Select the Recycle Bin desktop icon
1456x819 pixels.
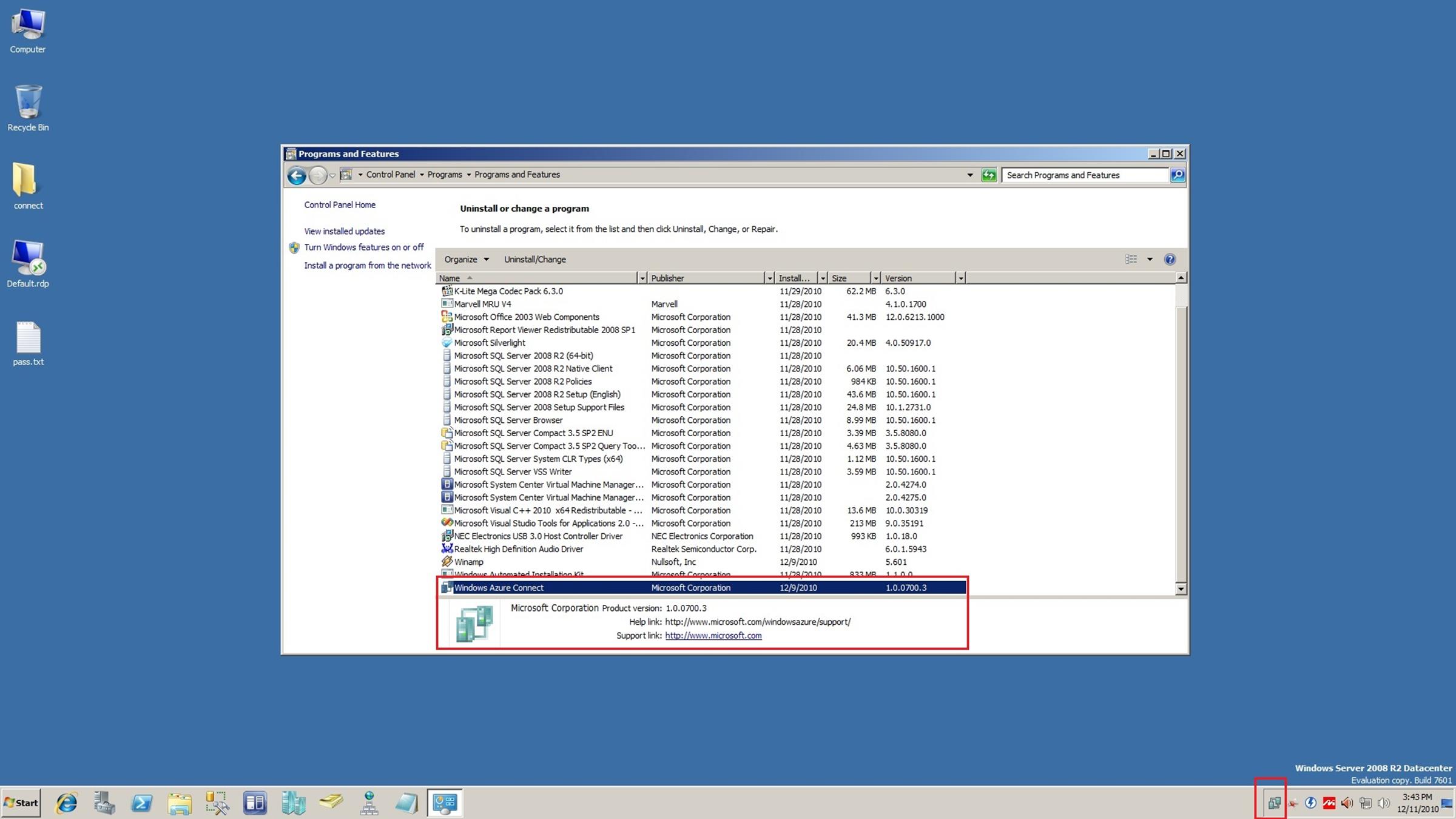tap(28, 108)
